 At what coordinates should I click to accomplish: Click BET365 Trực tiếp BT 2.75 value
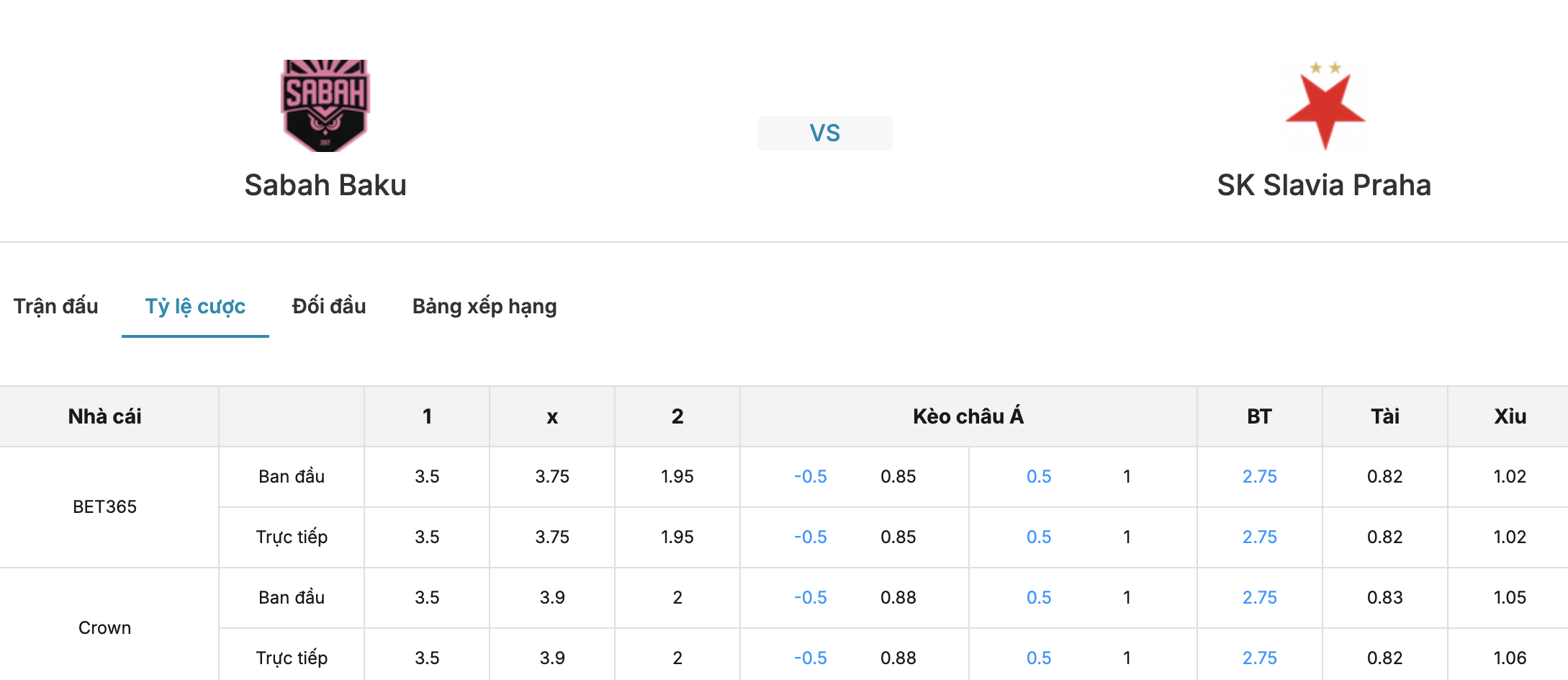1259,537
